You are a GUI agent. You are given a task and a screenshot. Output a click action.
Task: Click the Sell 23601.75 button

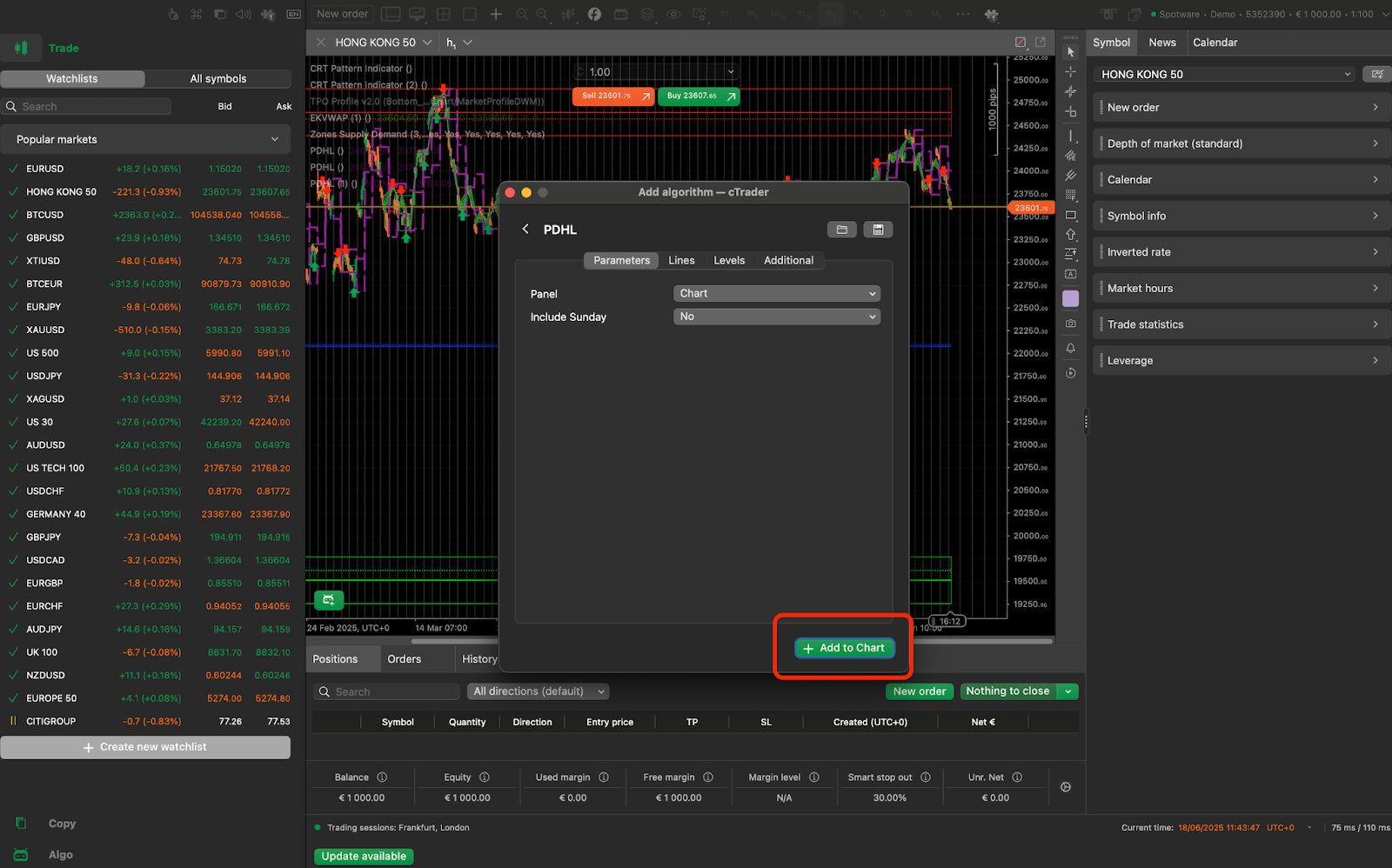pos(613,96)
